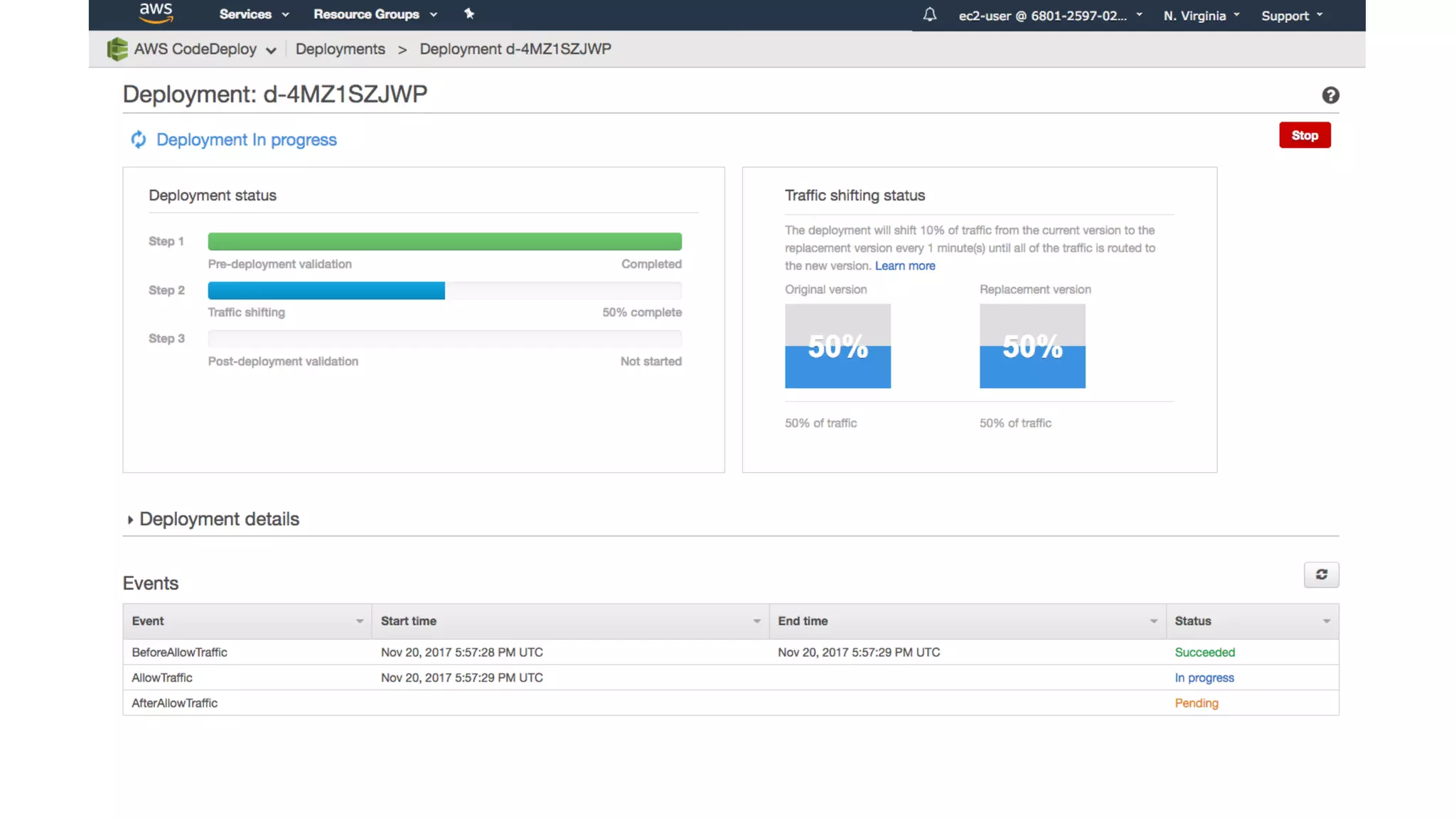
Task: Click the help question mark icon
Action: point(1330,95)
